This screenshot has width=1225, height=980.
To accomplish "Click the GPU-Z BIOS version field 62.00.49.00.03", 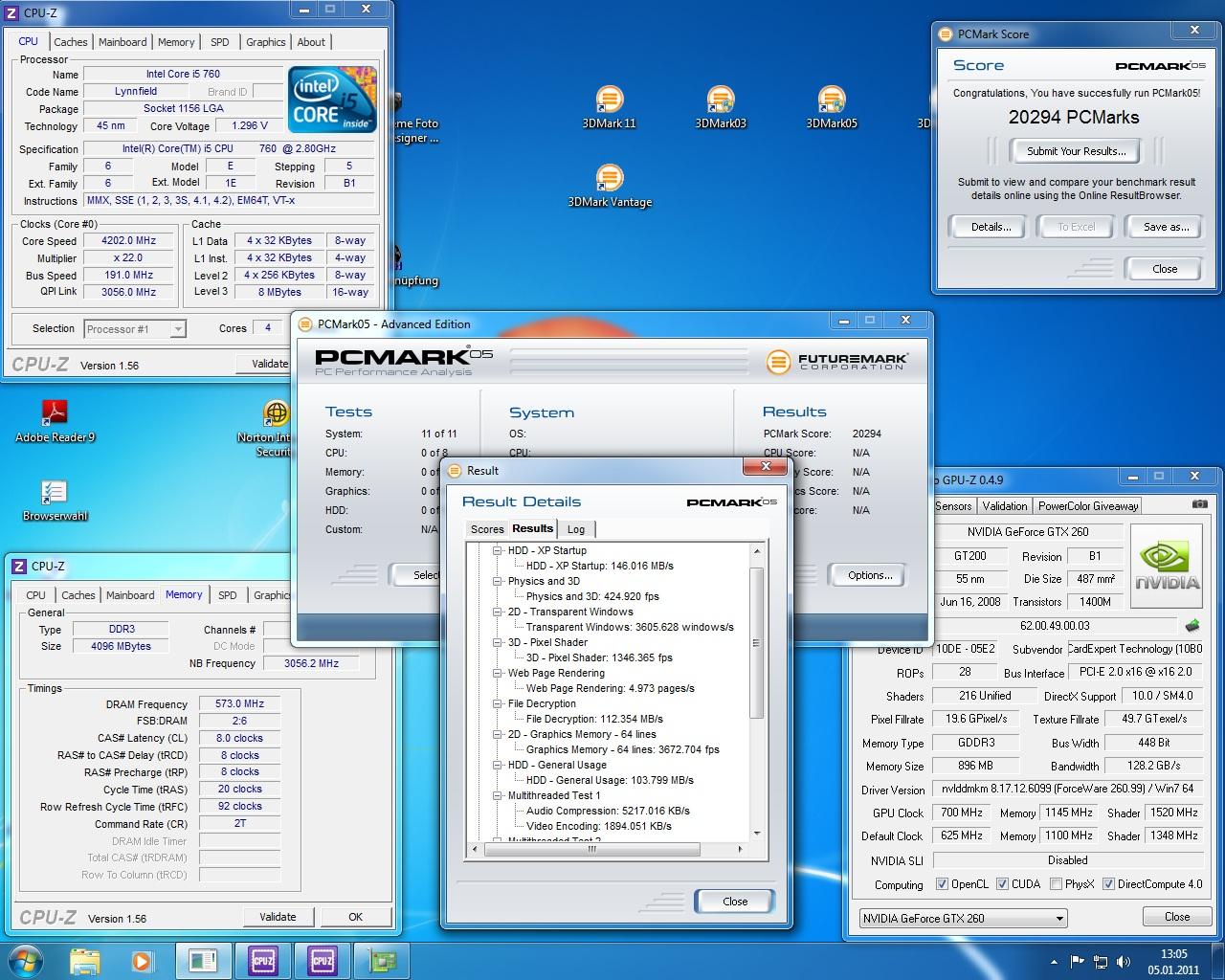I will point(1055,626).
